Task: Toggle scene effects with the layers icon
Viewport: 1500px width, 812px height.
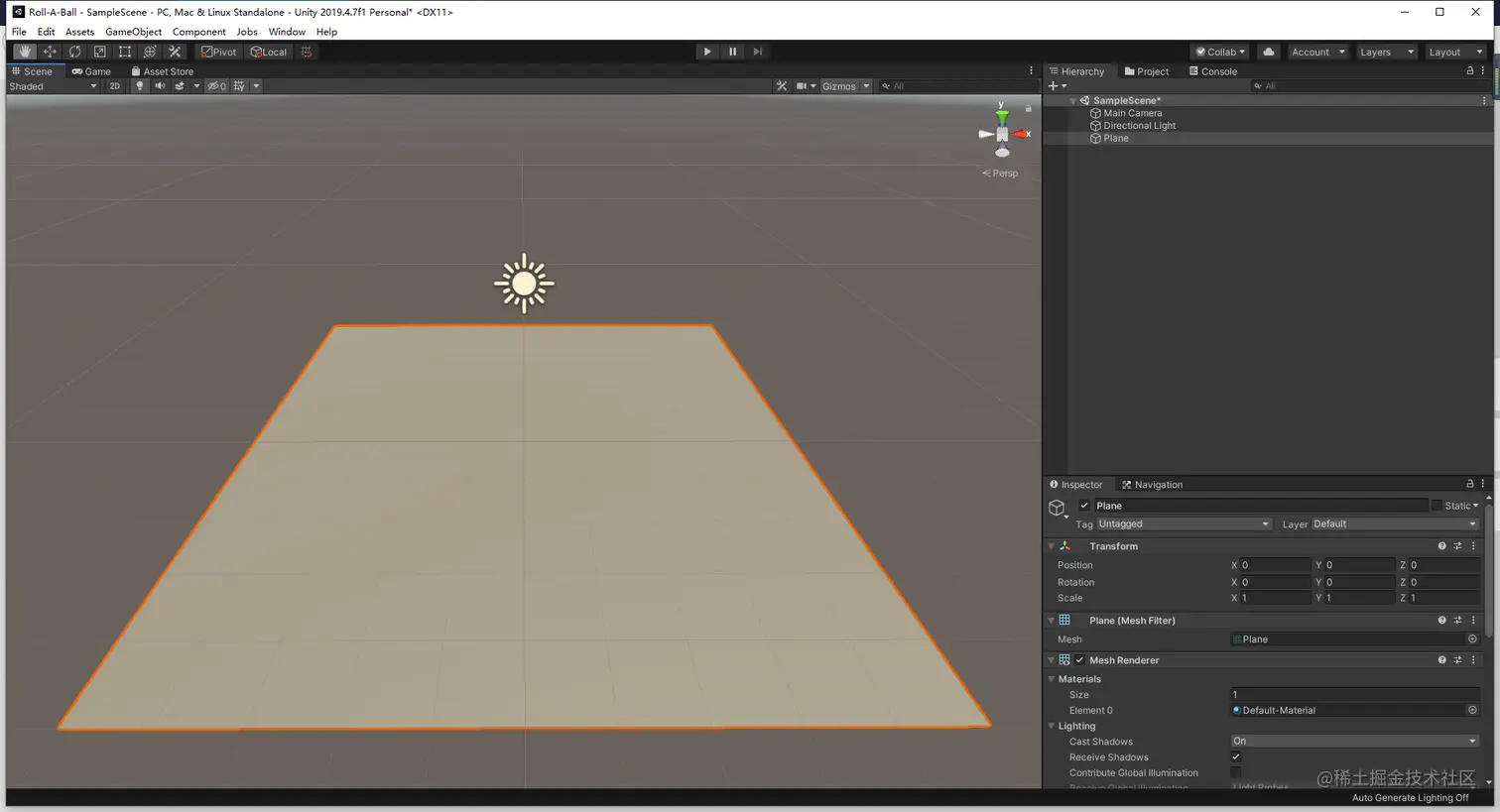Action: click(180, 86)
